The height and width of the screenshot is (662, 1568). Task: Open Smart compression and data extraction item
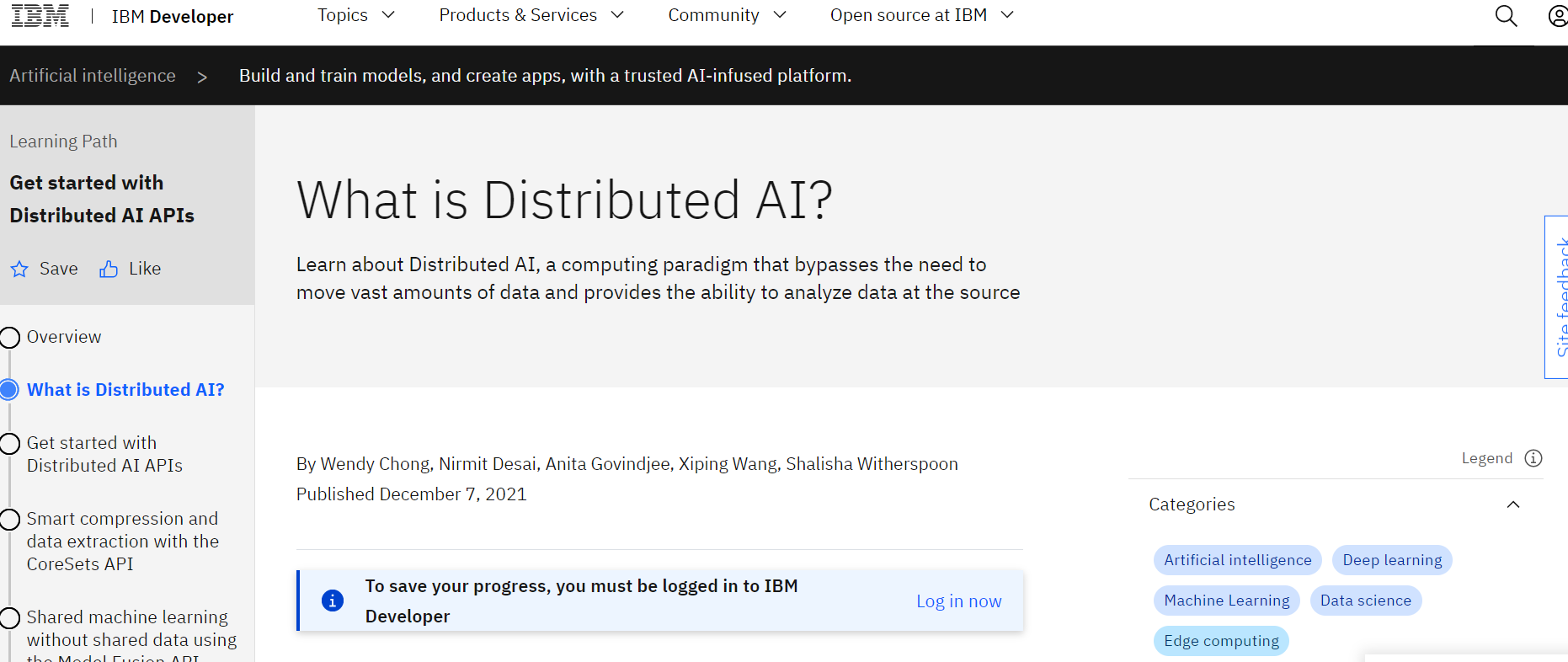click(123, 542)
